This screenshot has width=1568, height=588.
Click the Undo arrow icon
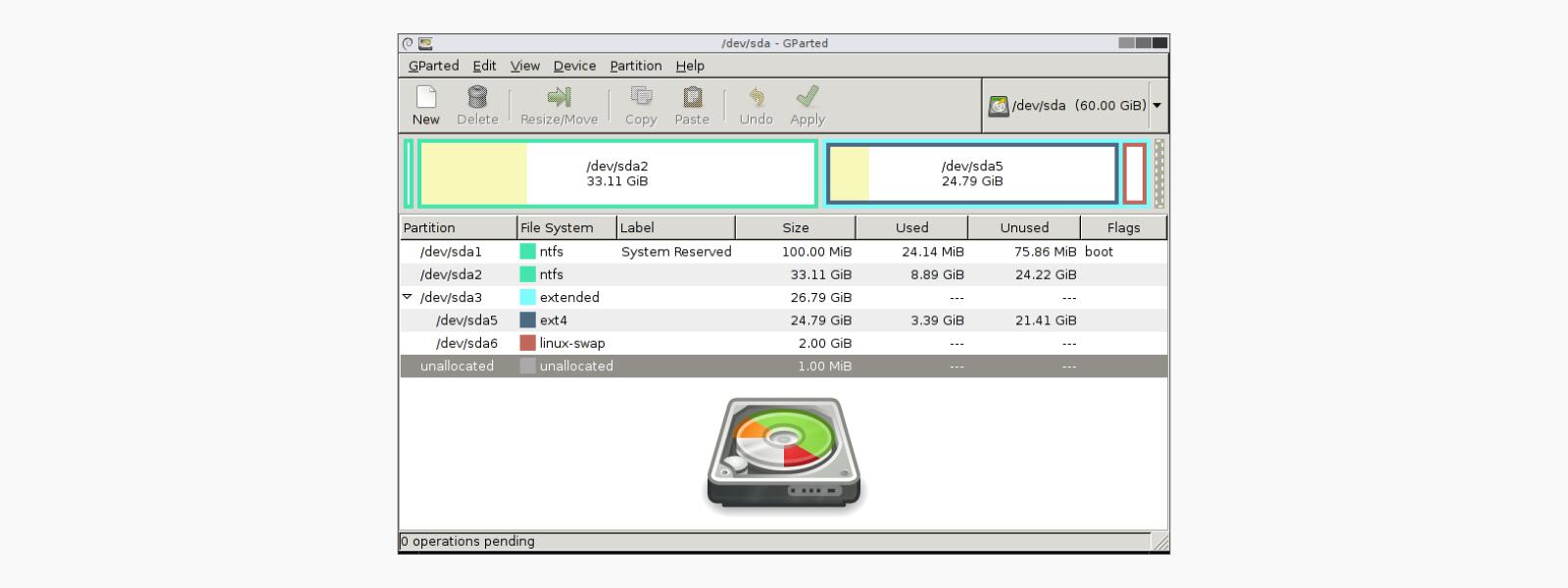click(756, 96)
